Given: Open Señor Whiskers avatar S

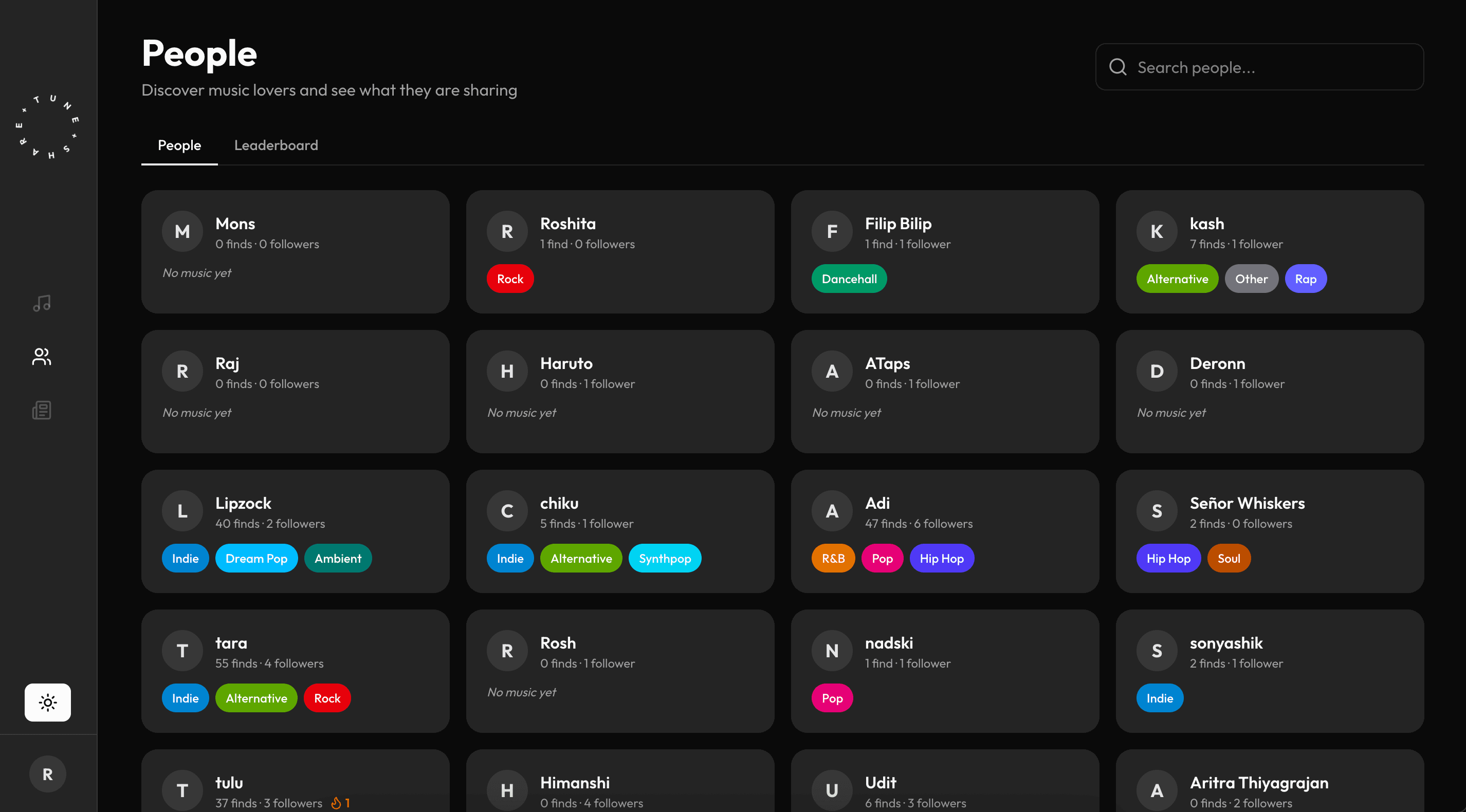Looking at the screenshot, I should coord(1157,511).
